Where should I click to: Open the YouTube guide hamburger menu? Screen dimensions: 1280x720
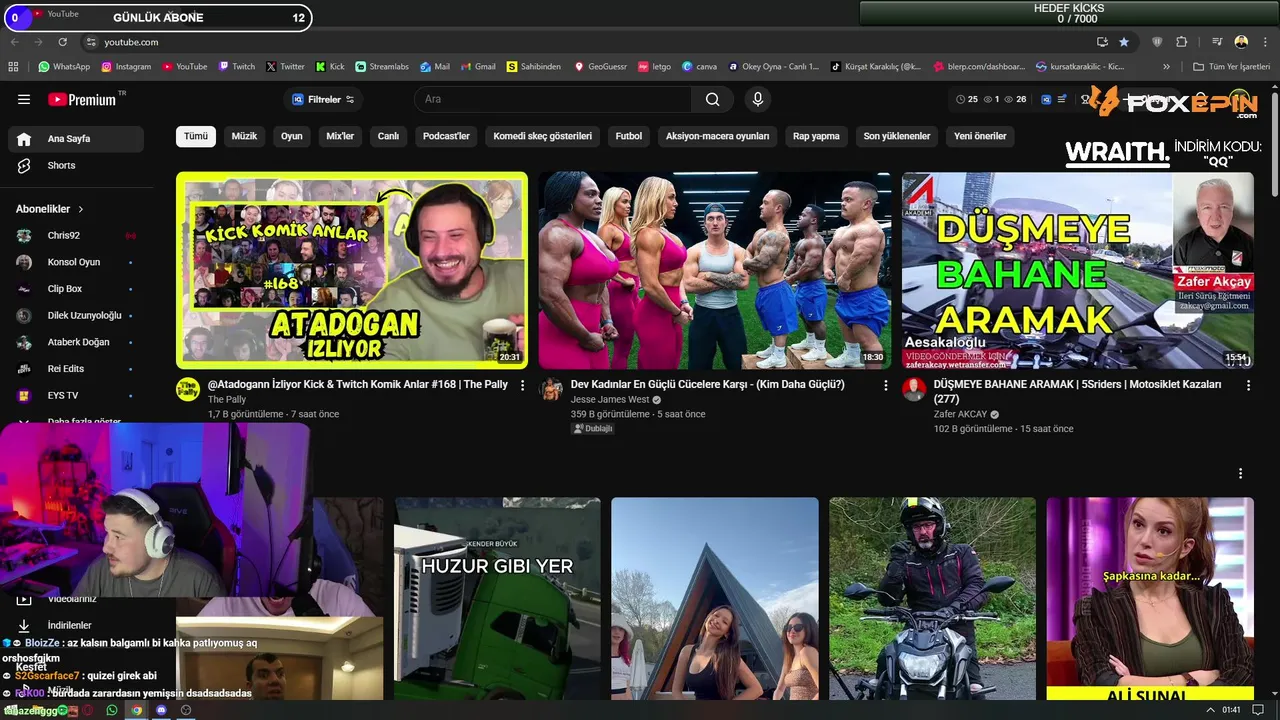pos(24,99)
